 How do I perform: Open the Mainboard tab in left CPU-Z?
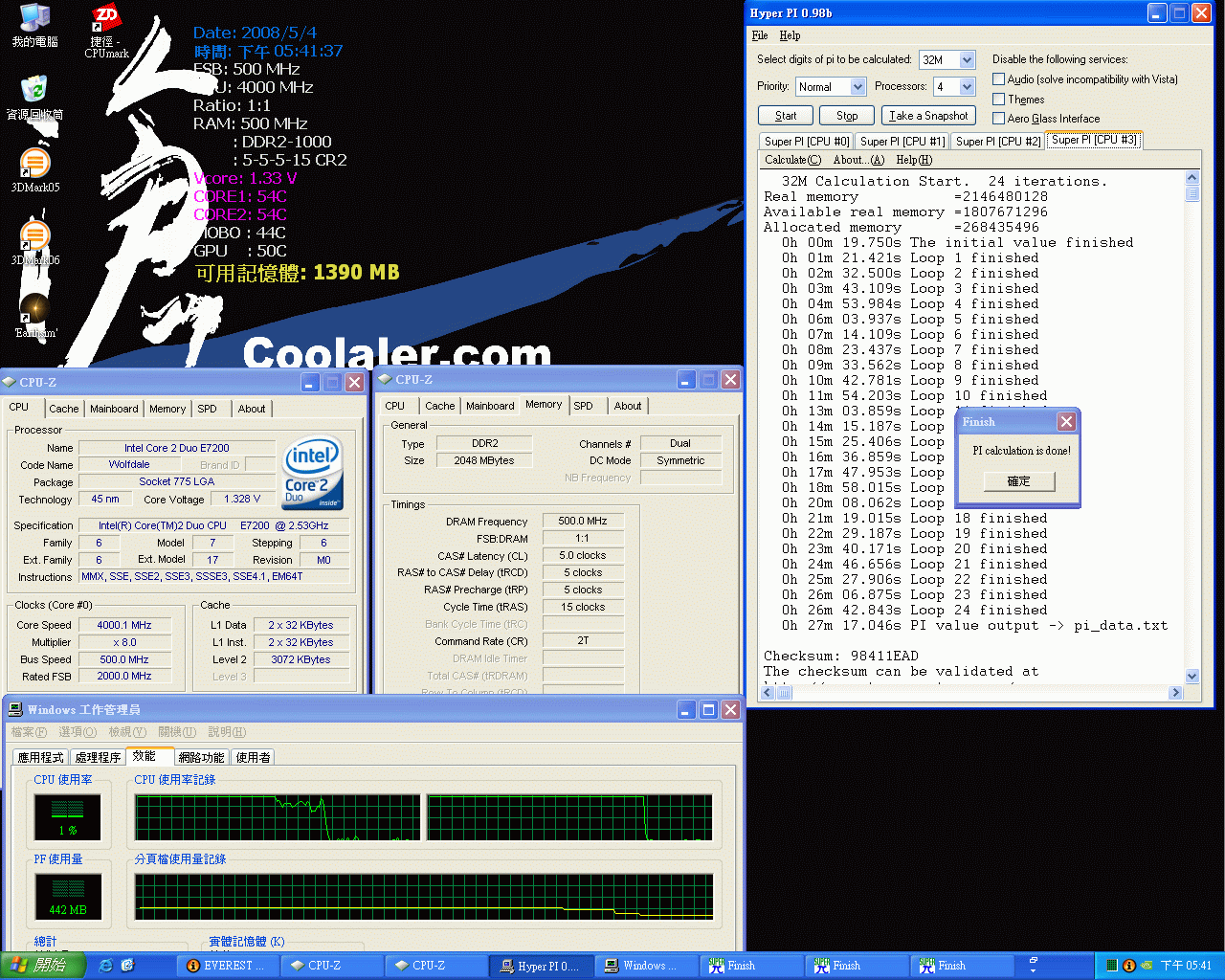(x=114, y=409)
